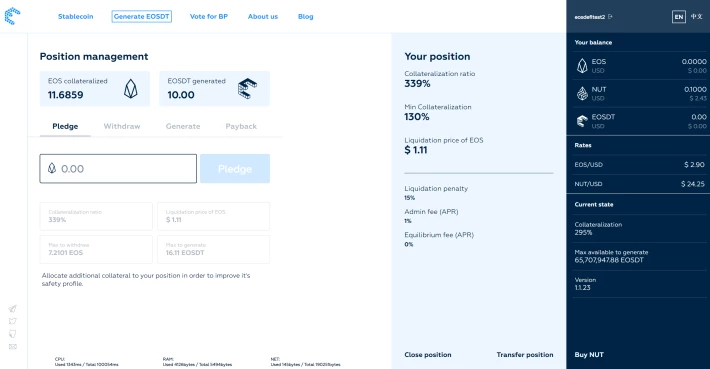710x369 pixels.
Task: Click the Min Collateralization 130% value
Action: click(x=417, y=117)
